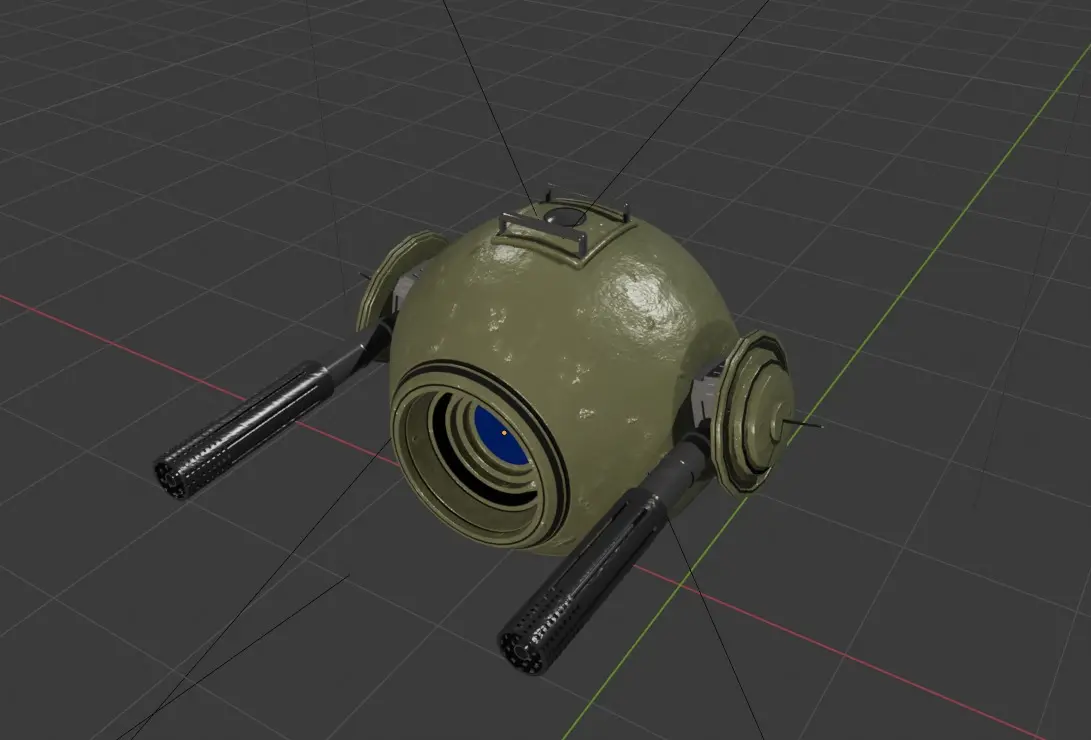1091x740 pixels.
Task: Select the blue lens inside the front opening
Action: pos(500,437)
